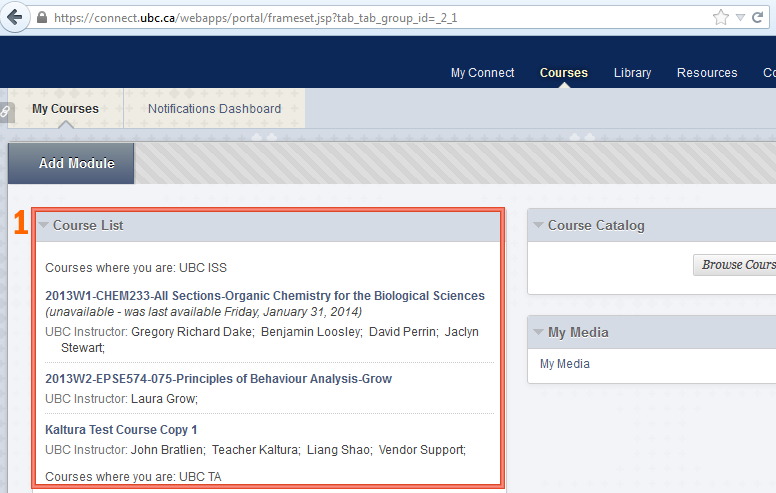The width and height of the screenshot is (776, 493).
Task: Click the link icon beside My Courses
Action: pyautogui.click(x=6, y=111)
